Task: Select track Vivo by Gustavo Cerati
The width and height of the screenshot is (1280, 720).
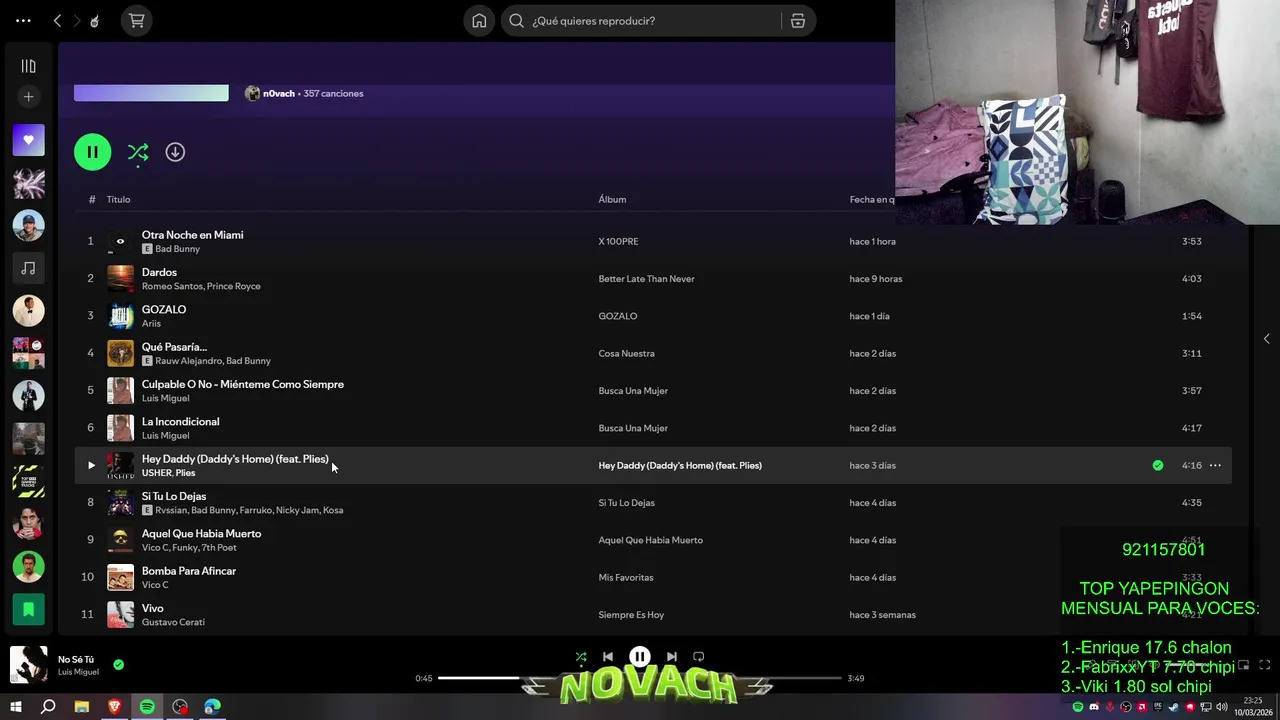Action: click(x=152, y=608)
